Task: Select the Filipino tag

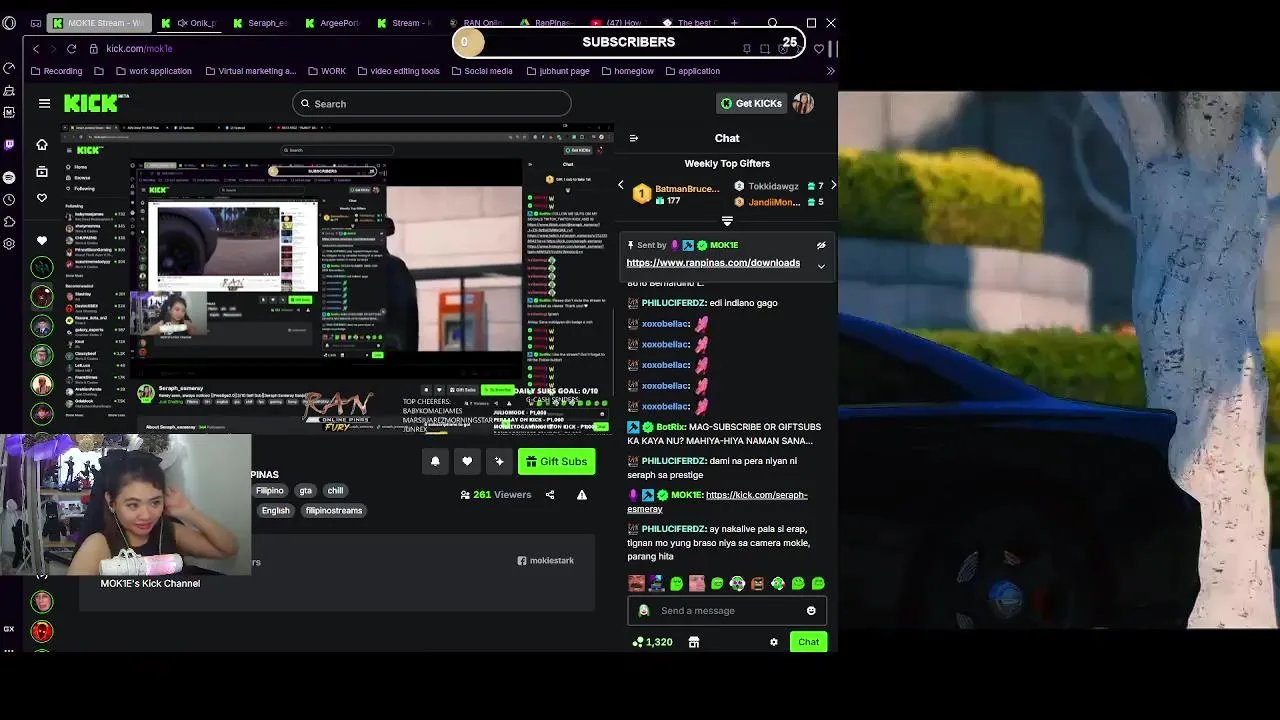Action: click(269, 491)
